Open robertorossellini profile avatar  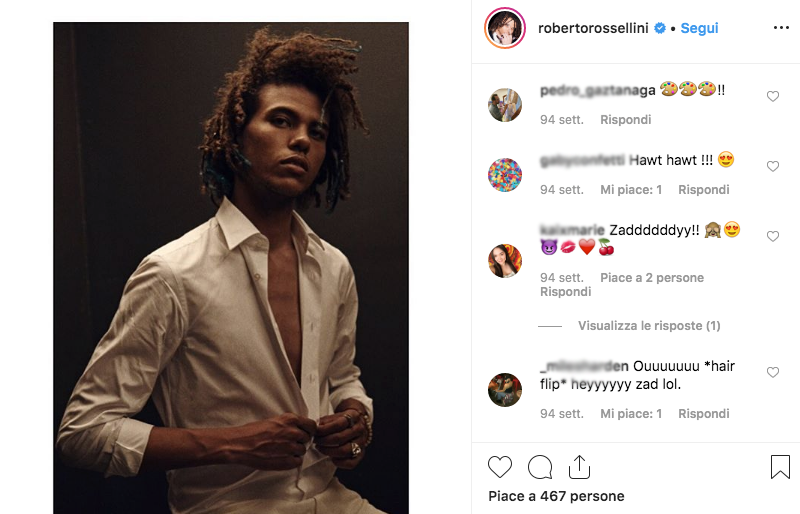tap(505, 28)
